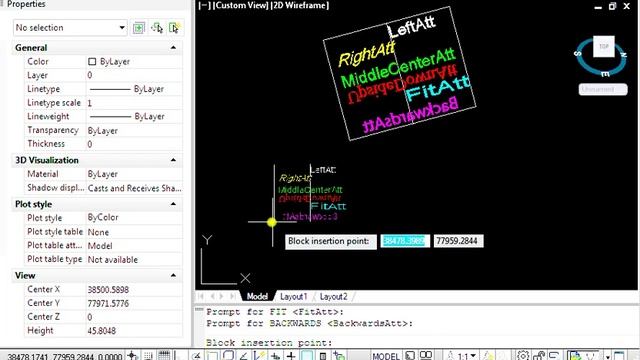Screen dimensions: 640x360
Task: Collapse the Plot style section
Action: coord(173,204)
